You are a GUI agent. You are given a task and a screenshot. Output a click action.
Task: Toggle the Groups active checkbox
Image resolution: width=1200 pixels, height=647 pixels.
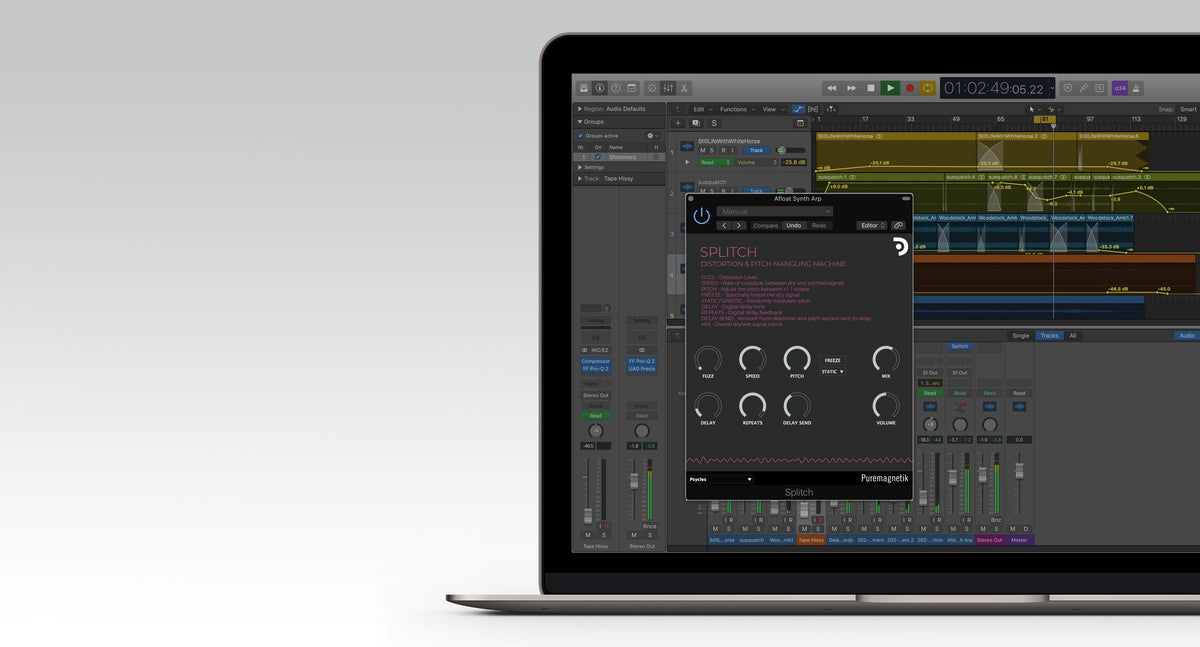coord(580,135)
